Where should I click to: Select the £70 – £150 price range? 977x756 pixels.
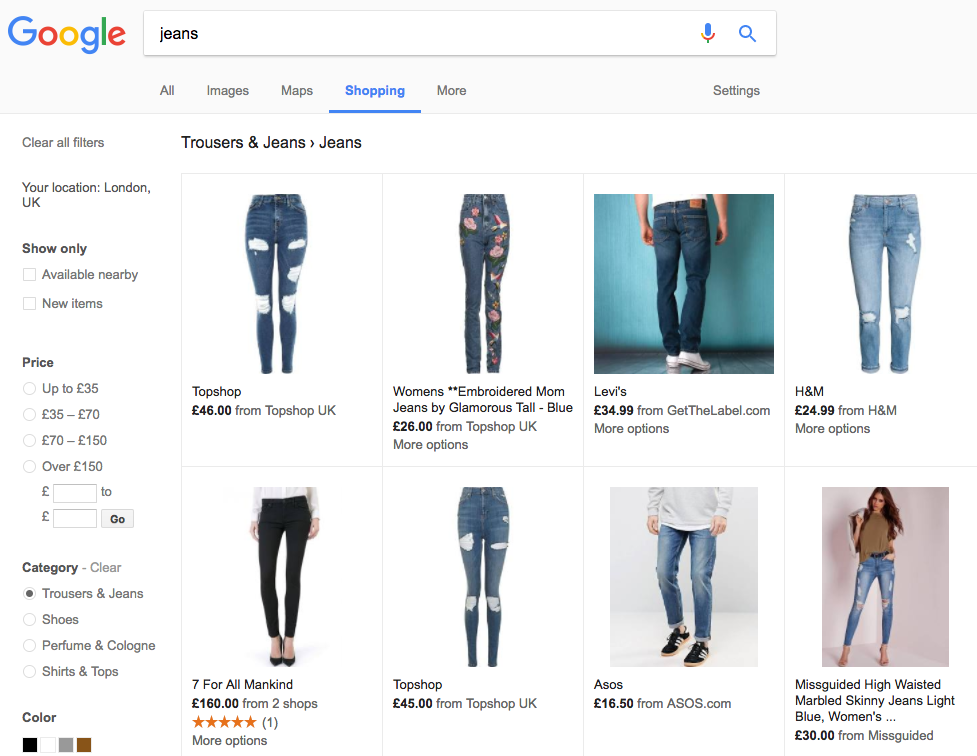(29, 441)
